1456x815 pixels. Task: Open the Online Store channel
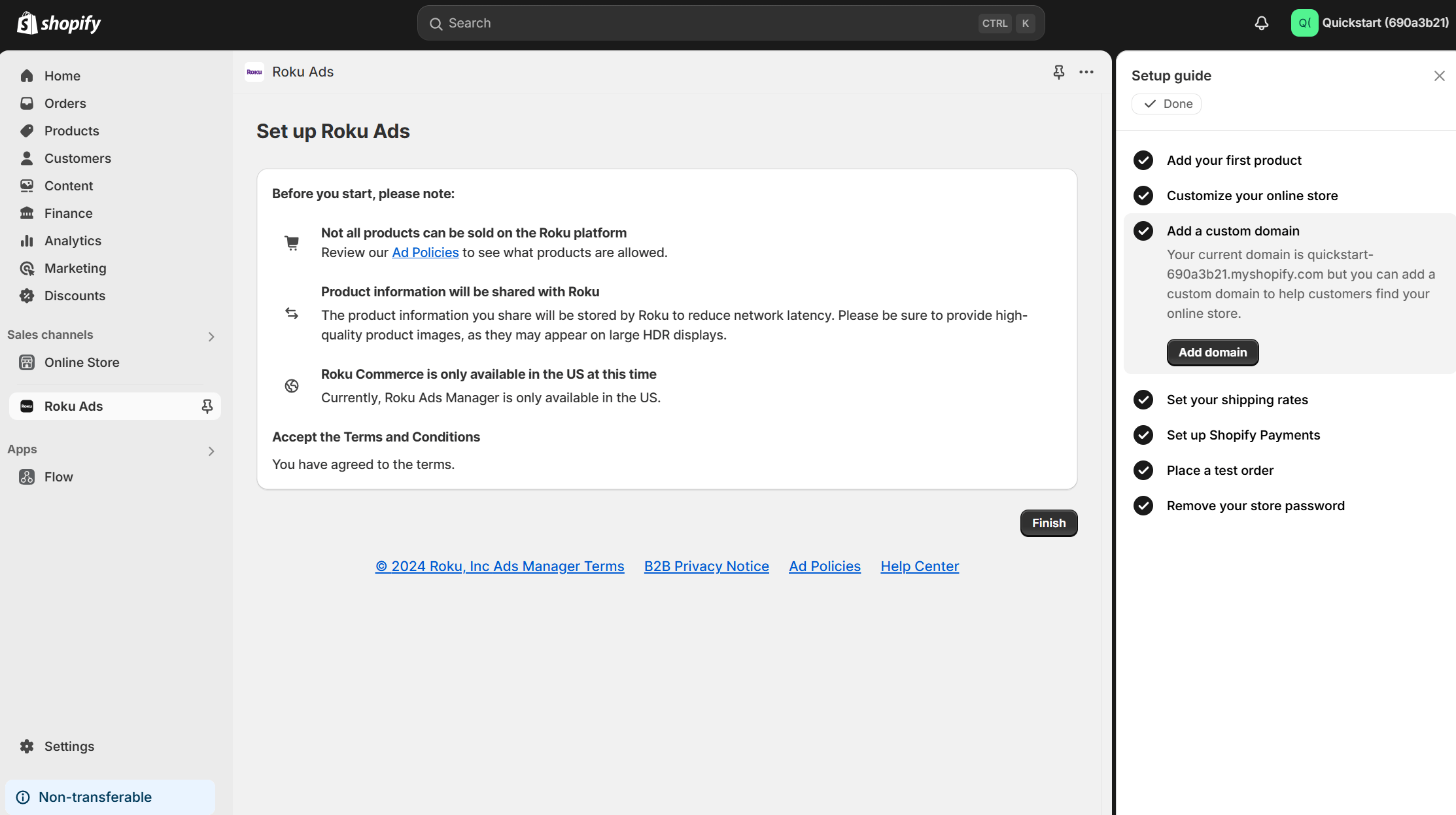click(82, 362)
